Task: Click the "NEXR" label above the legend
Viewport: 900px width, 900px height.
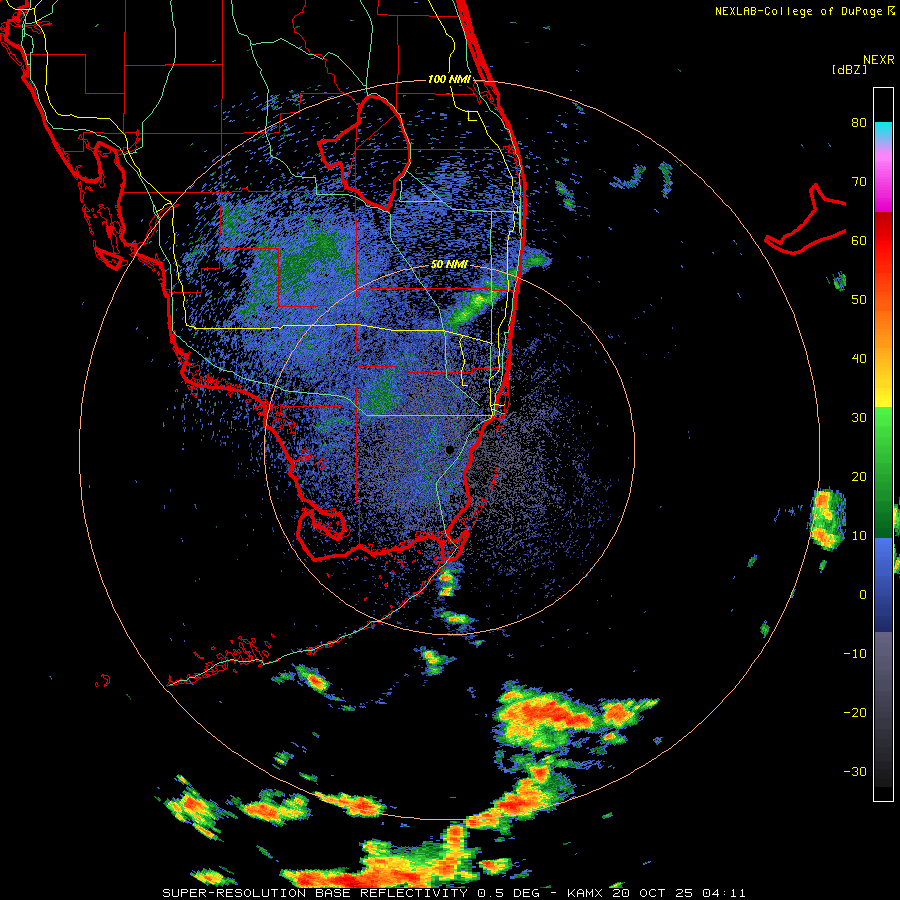Action: tap(878, 60)
